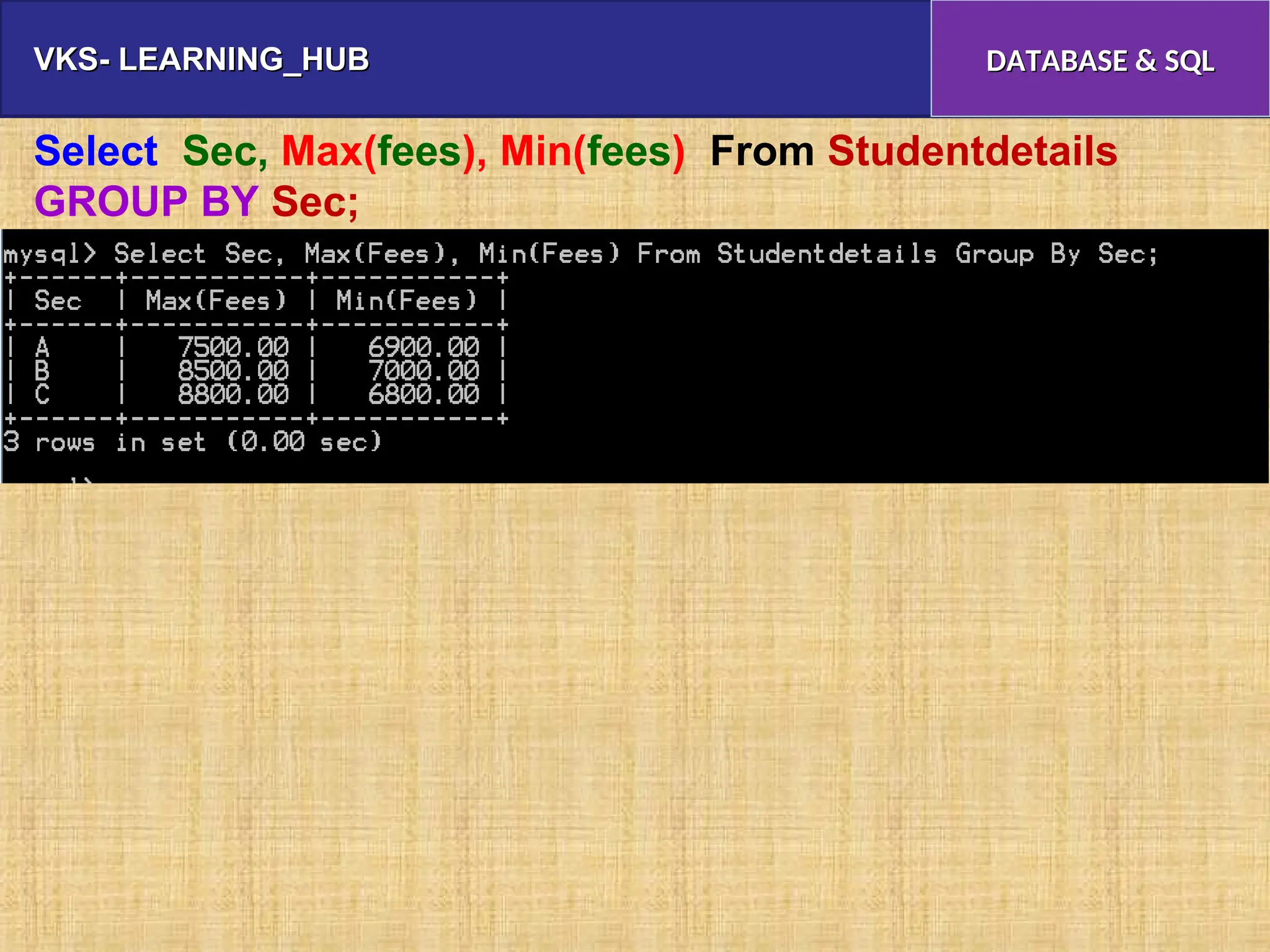Click the 8800.00 max fees value
The image size is (1270, 952).
coord(233,394)
